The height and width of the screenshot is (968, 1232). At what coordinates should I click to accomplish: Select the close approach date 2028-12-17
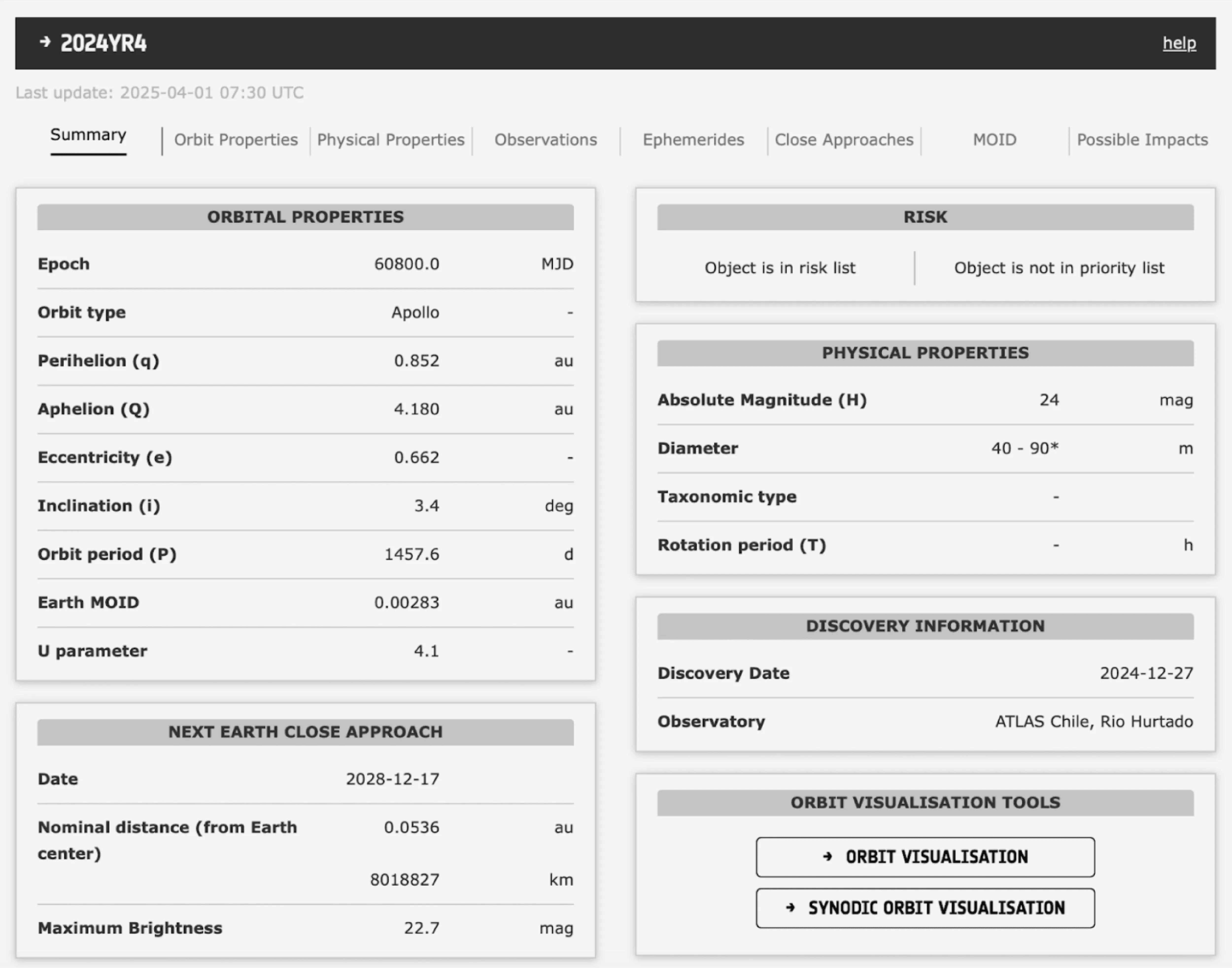point(393,779)
